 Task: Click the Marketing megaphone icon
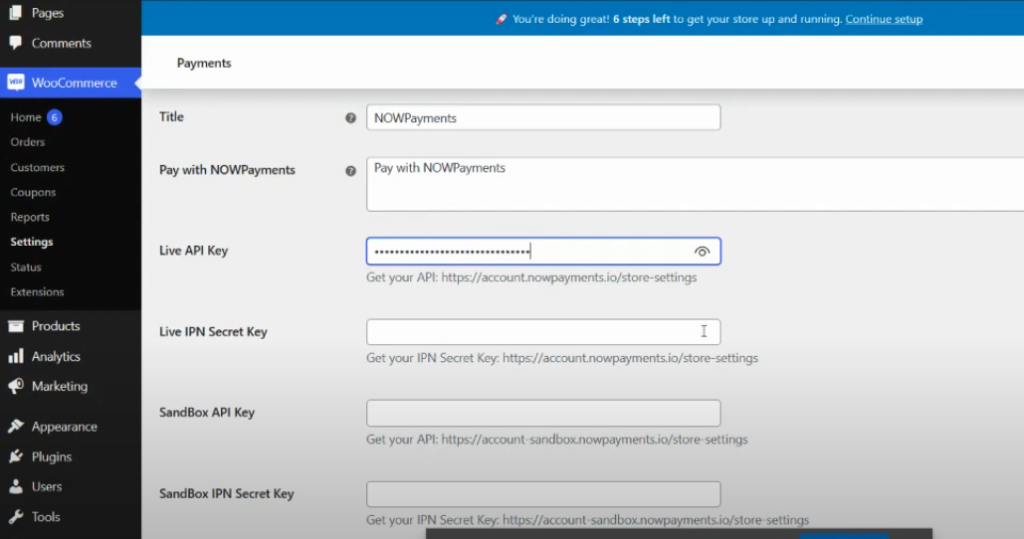pos(16,386)
